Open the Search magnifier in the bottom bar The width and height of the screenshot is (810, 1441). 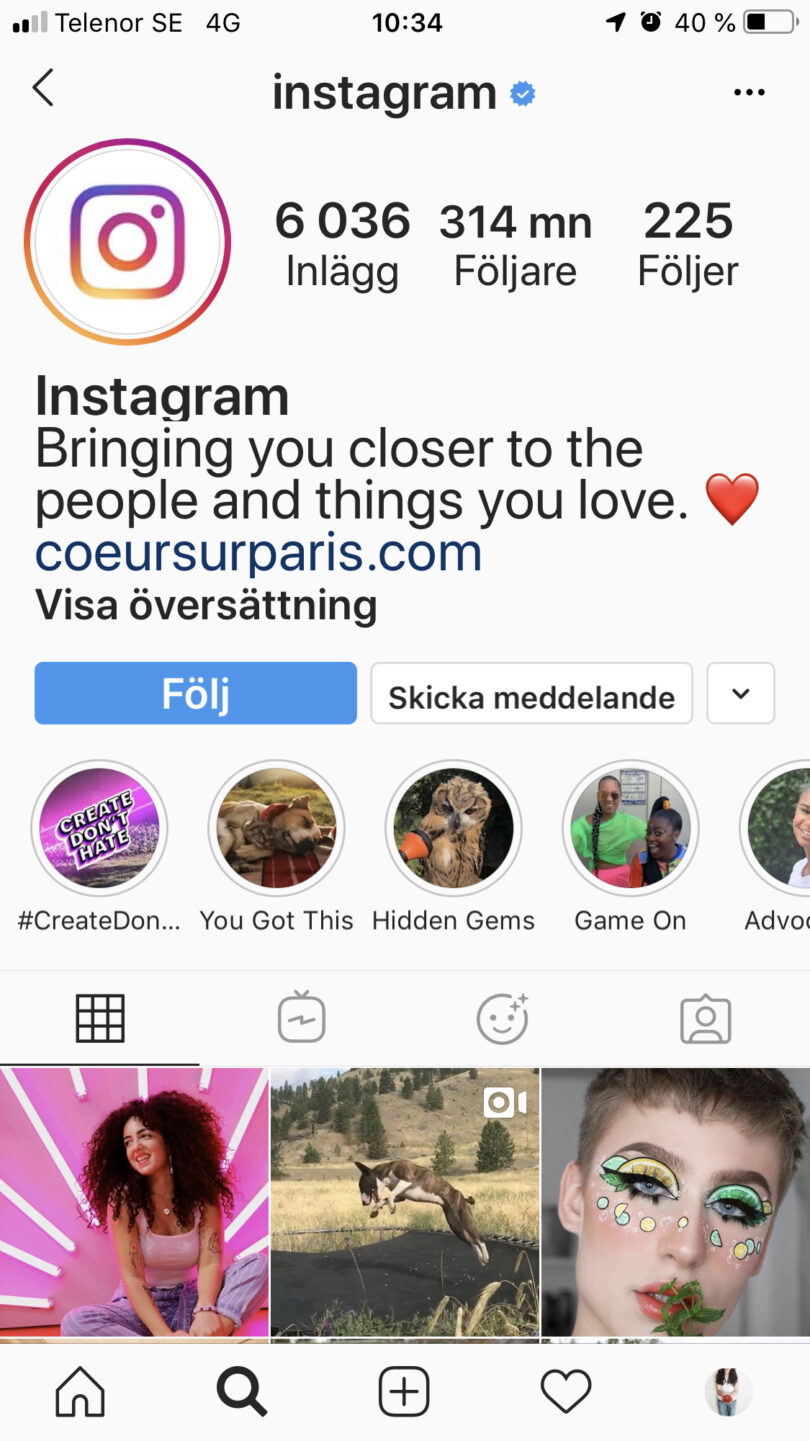pos(242,1391)
